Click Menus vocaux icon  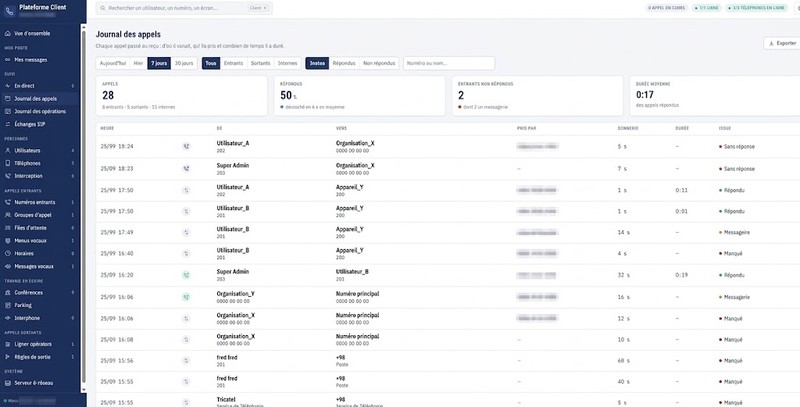pyautogui.click(x=8, y=241)
